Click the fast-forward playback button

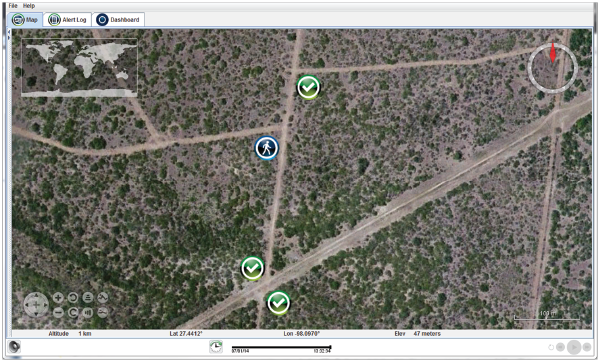(587, 347)
